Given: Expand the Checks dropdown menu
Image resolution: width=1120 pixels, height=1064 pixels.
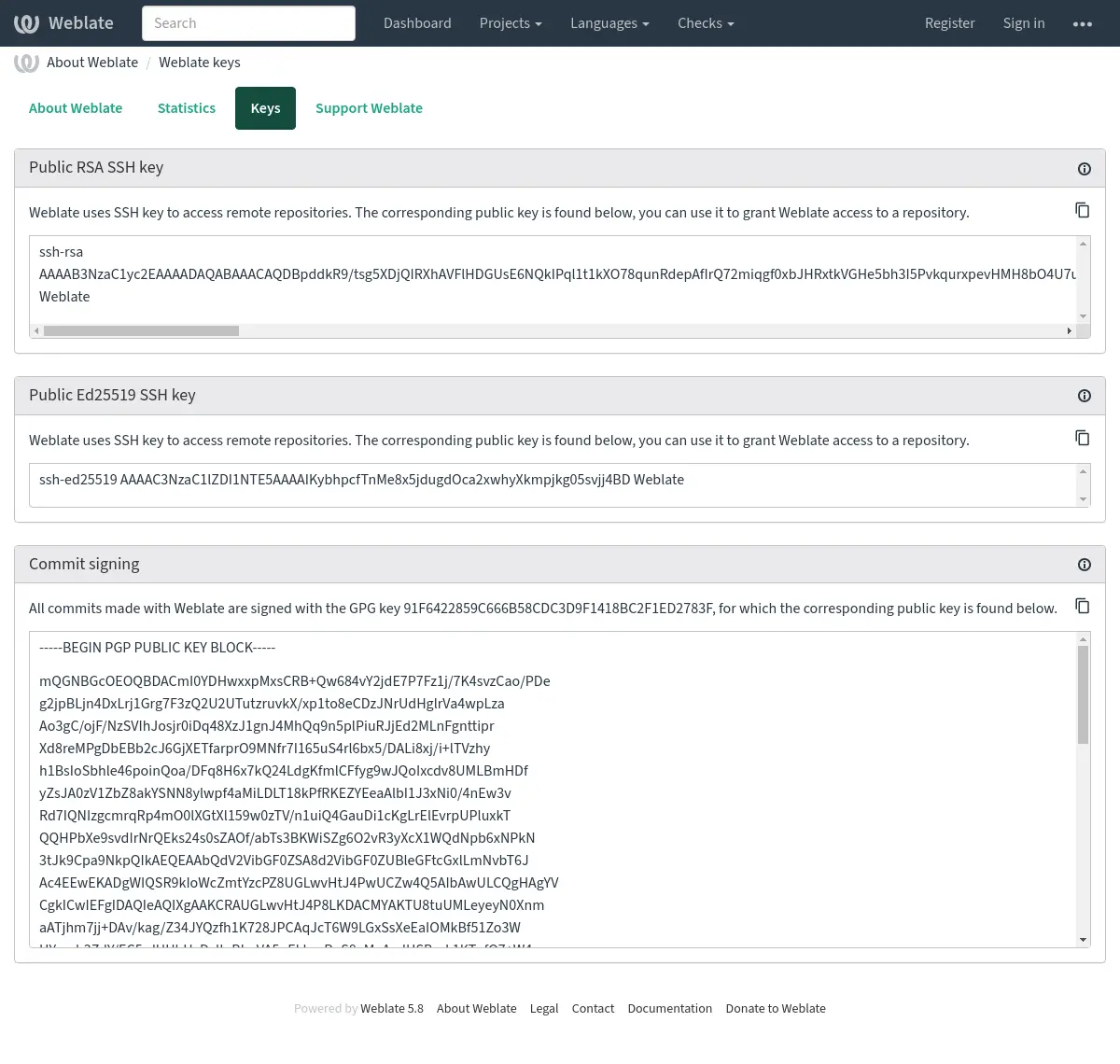Looking at the screenshot, I should pyautogui.click(x=706, y=23).
